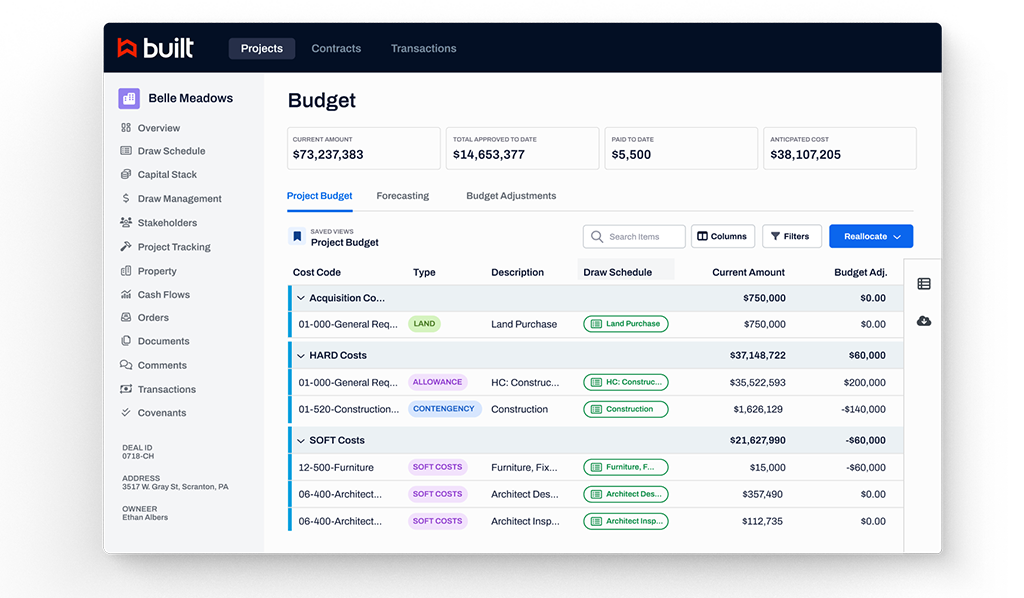Switch to the Forecasting tab
The height and width of the screenshot is (598, 1024).
point(402,196)
